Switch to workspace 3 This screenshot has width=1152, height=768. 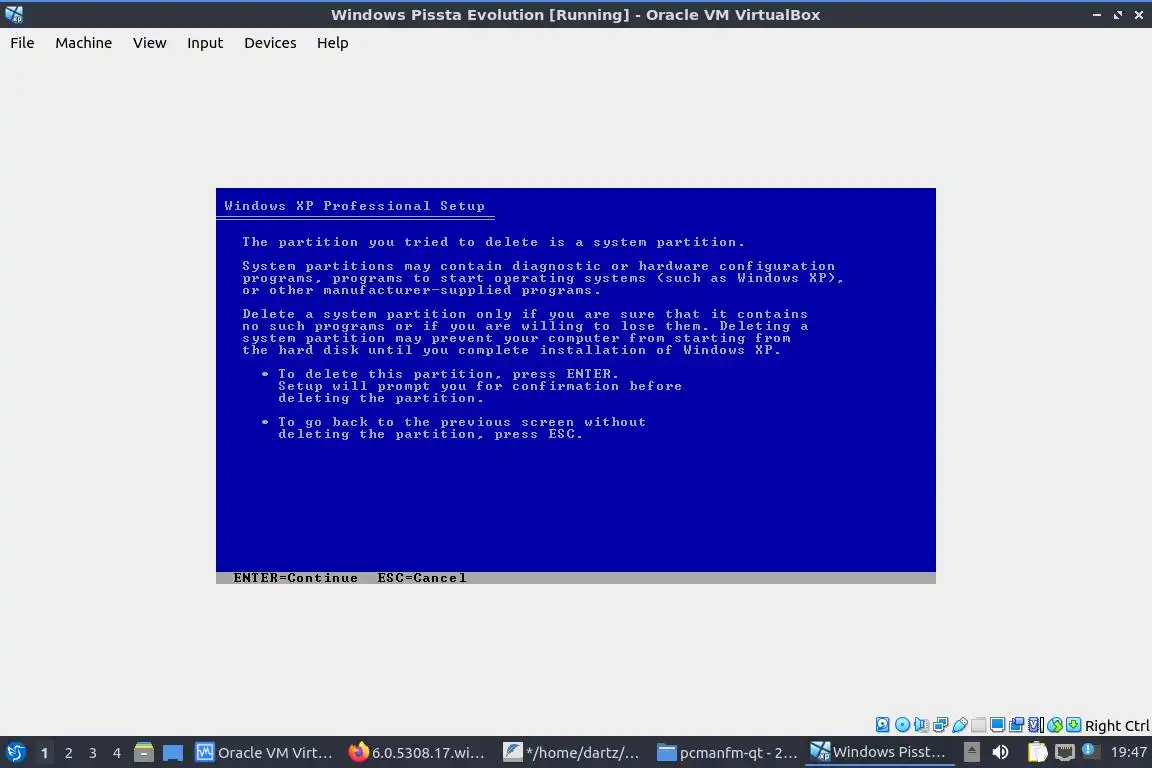[93, 753]
